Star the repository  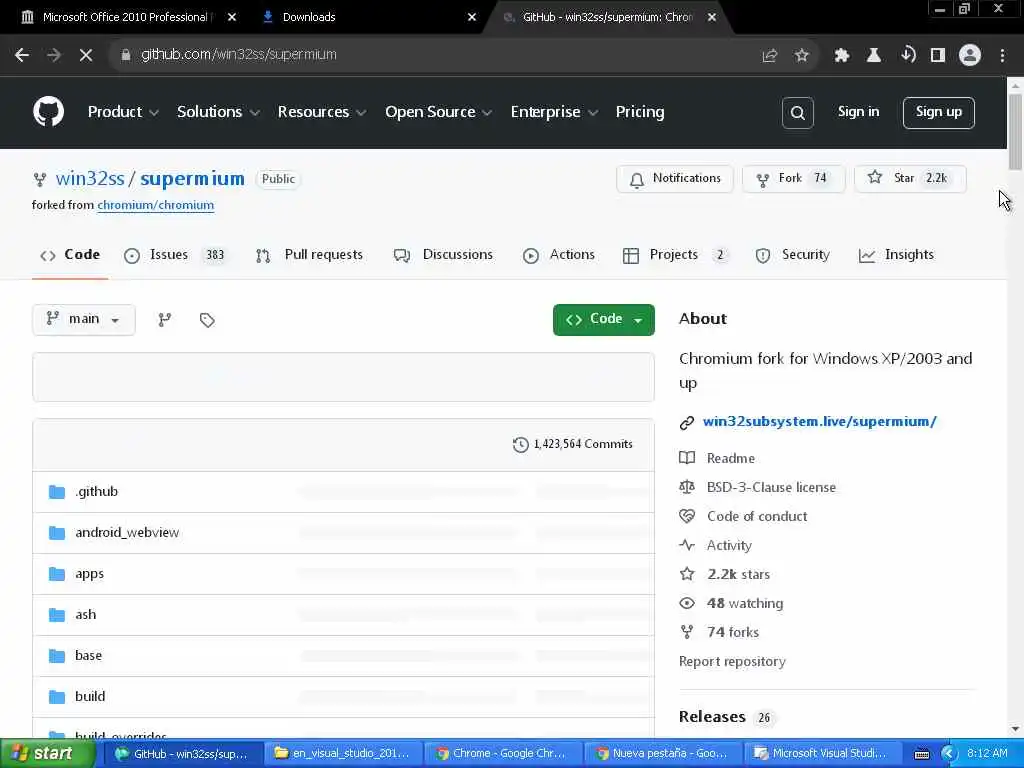(x=910, y=179)
